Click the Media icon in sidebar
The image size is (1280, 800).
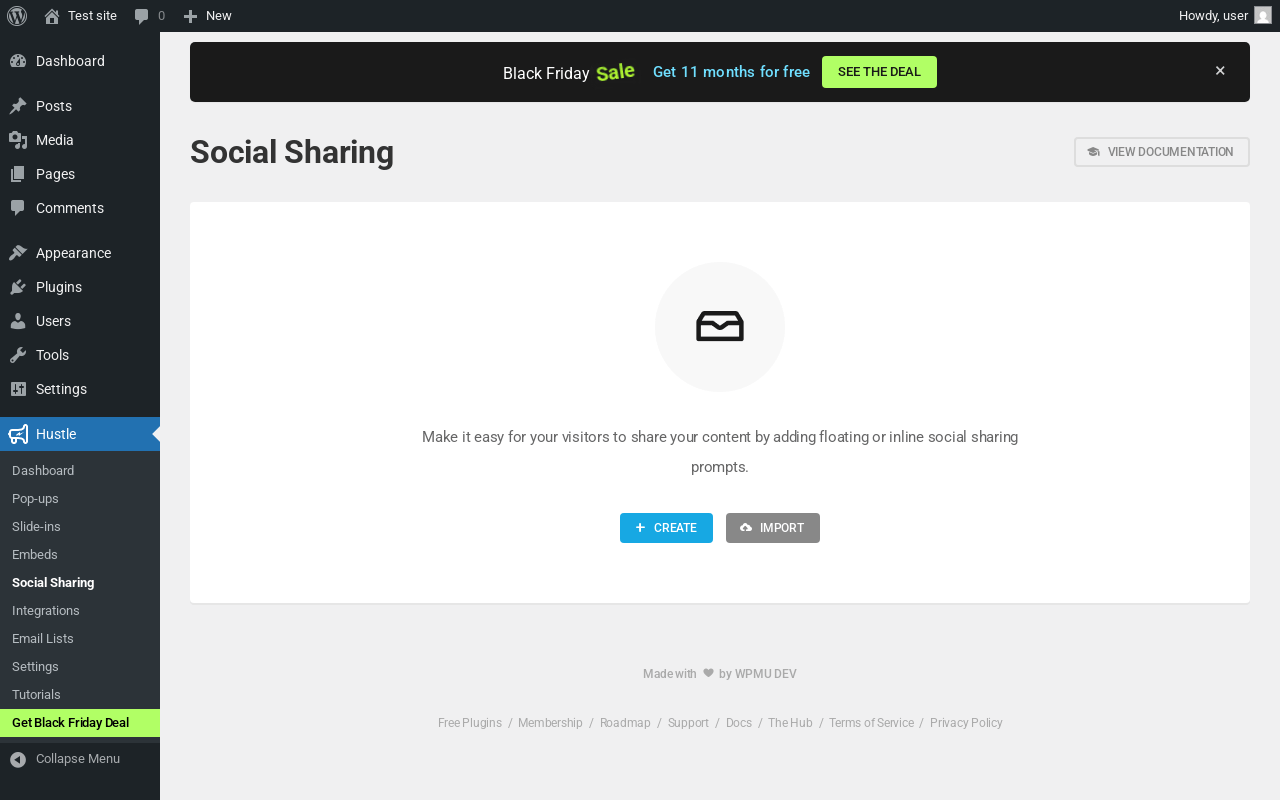[x=18, y=140]
